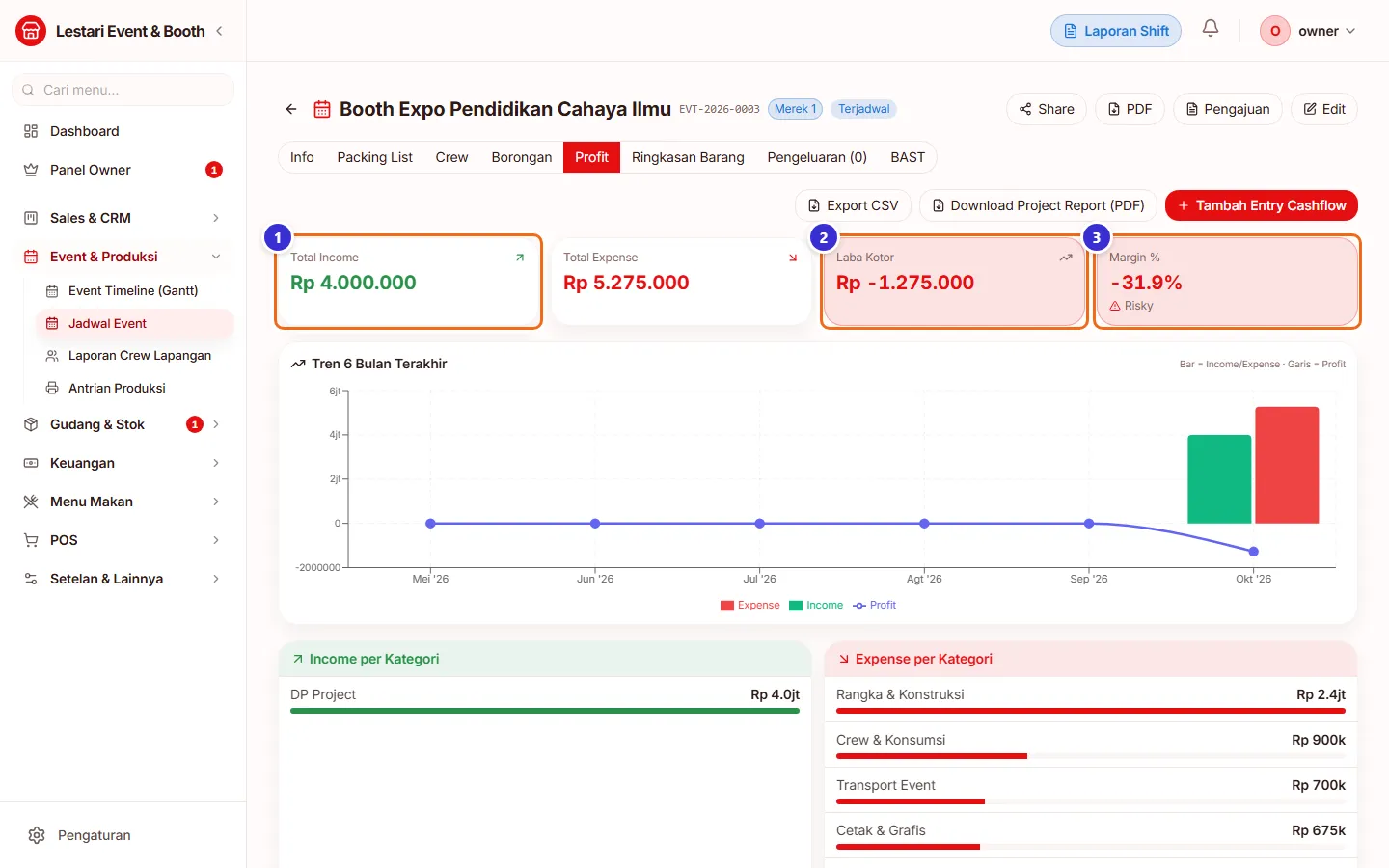
Task: Click the Panel Owner crown icon
Action: coord(31,170)
